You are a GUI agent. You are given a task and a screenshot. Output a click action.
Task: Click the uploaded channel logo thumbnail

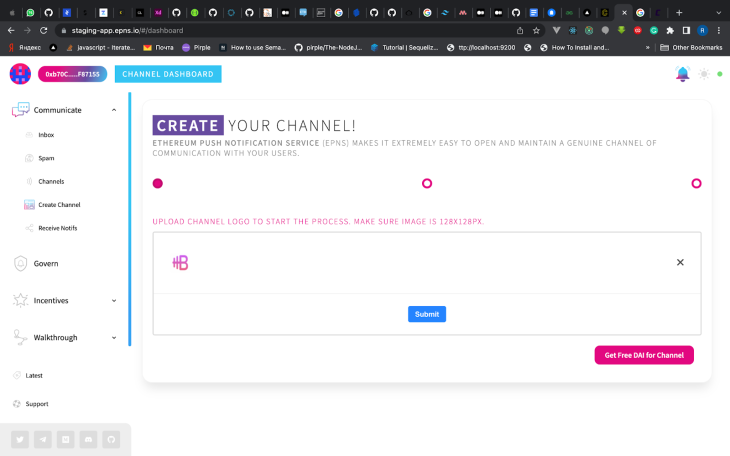[x=180, y=263]
